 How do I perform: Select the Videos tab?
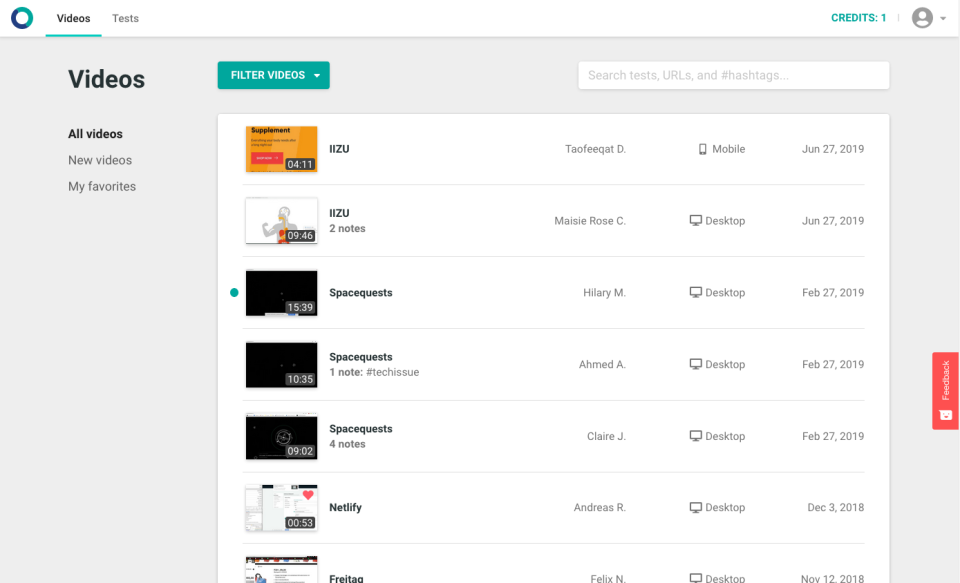(73, 18)
